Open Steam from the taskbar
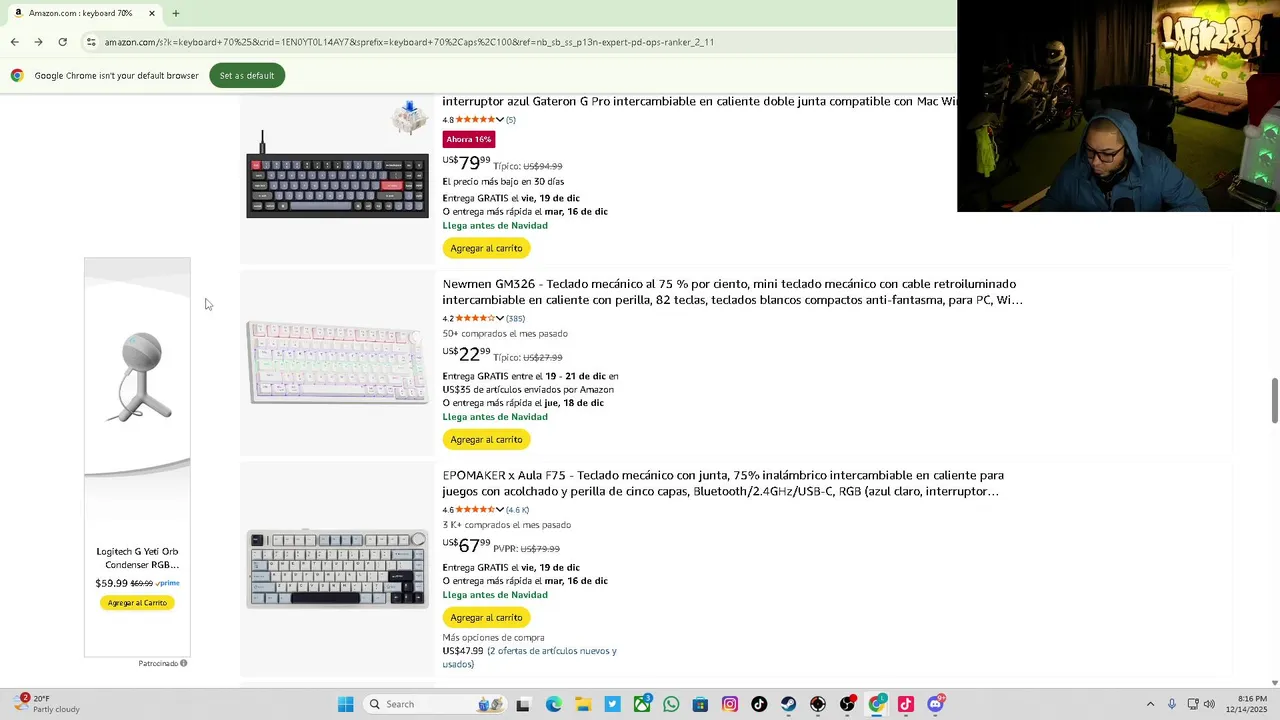Image resolution: width=1280 pixels, height=720 pixels. tap(788, 704)
